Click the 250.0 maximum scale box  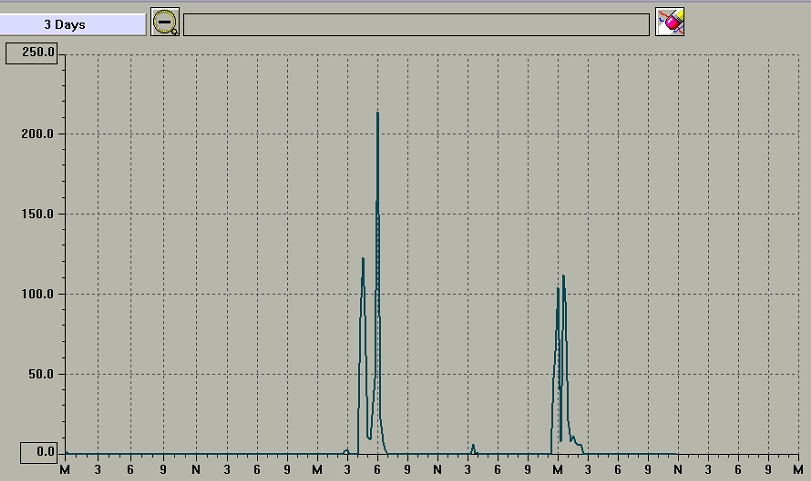tap(34, 52)
